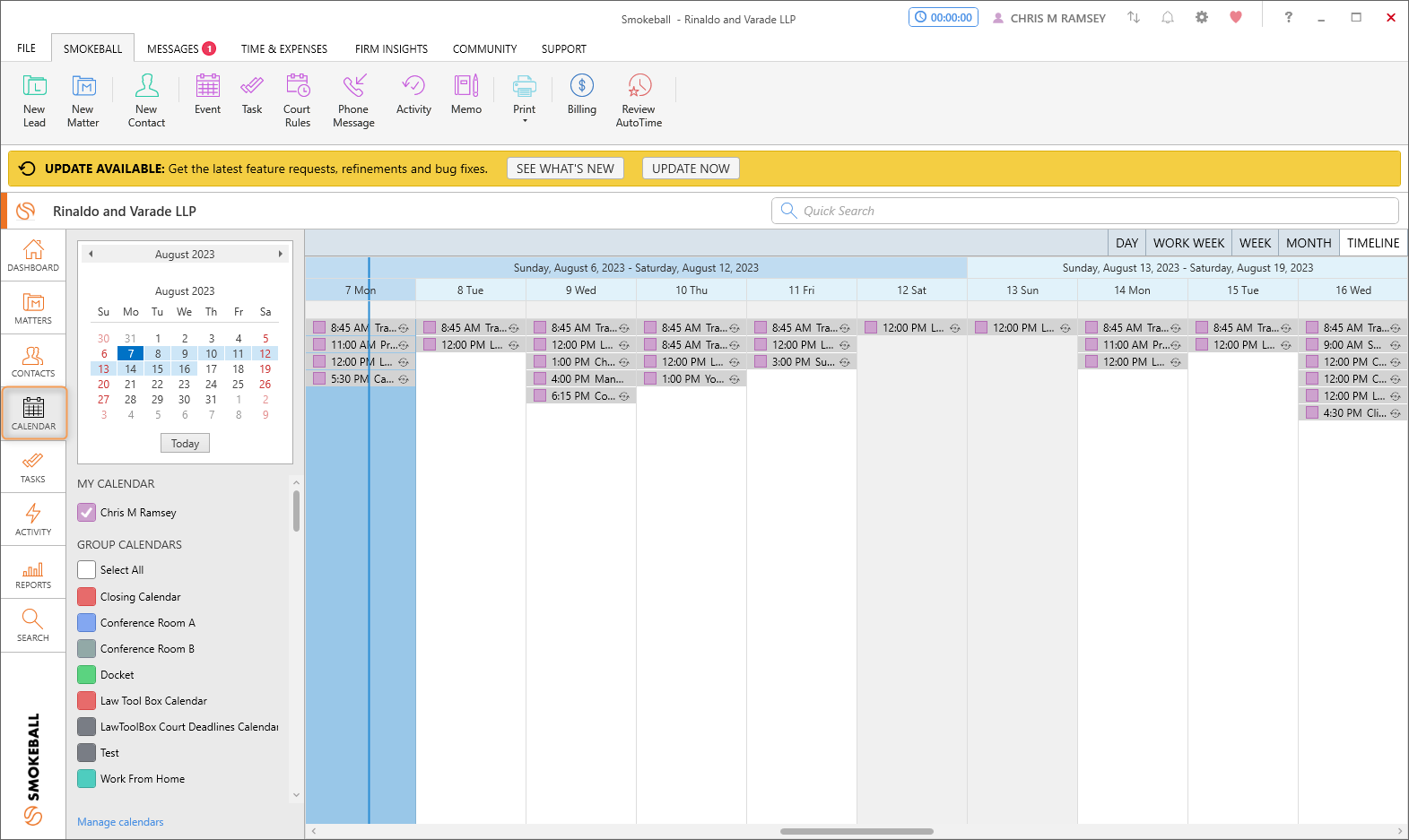Create a New Lead from ribbon
The height and width of the screenshot is (840, 1409).
(x=34, y=100)
